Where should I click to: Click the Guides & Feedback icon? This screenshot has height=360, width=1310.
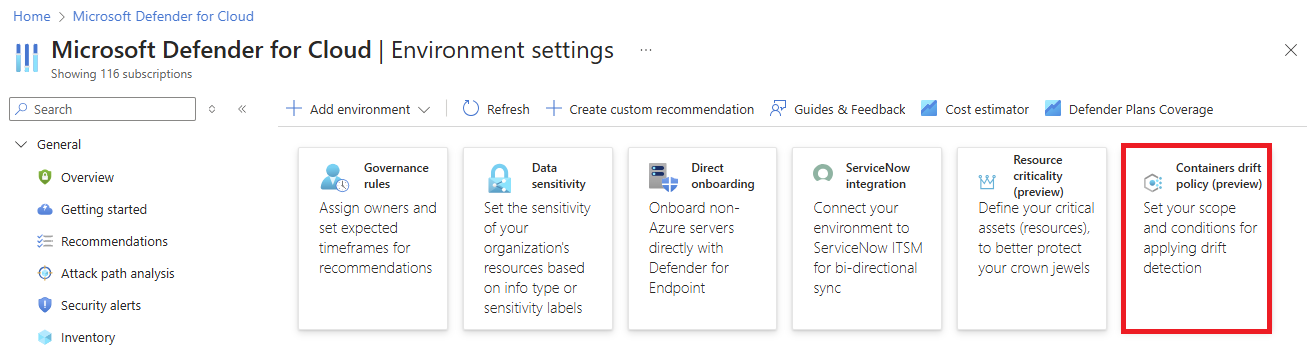(x=778, y=109)
